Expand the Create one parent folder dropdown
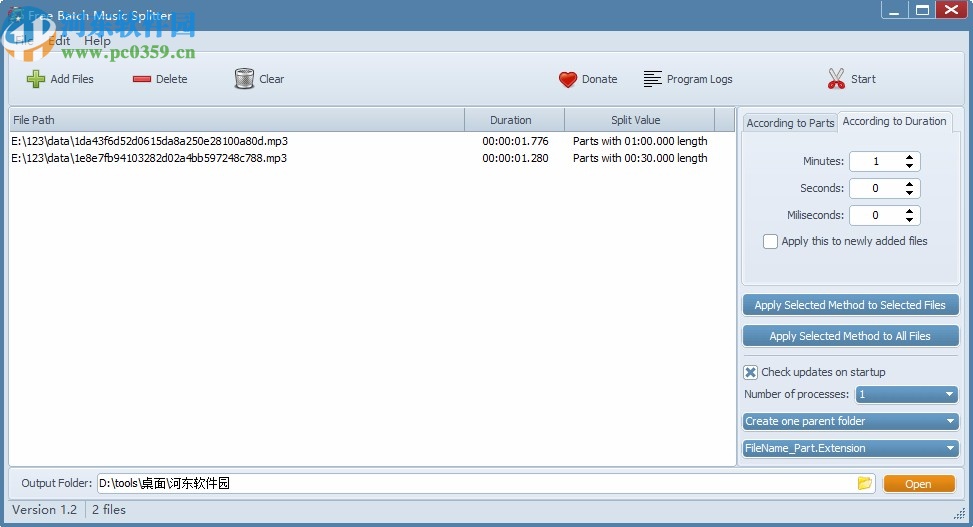 coord(850,421)
